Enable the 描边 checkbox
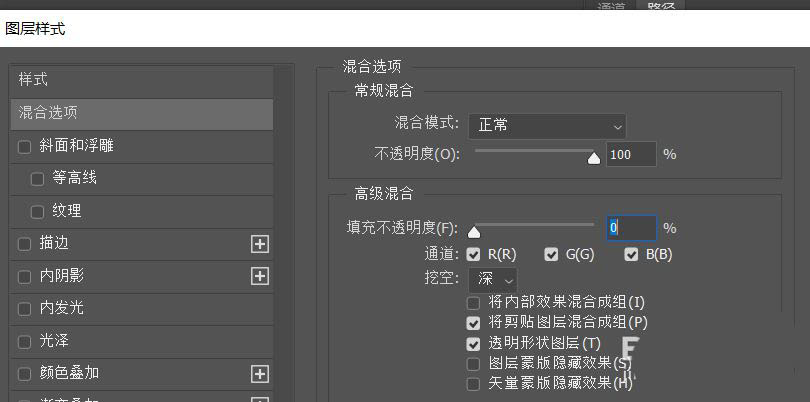This screenshot has width=810, height=402. click(25, 244)
